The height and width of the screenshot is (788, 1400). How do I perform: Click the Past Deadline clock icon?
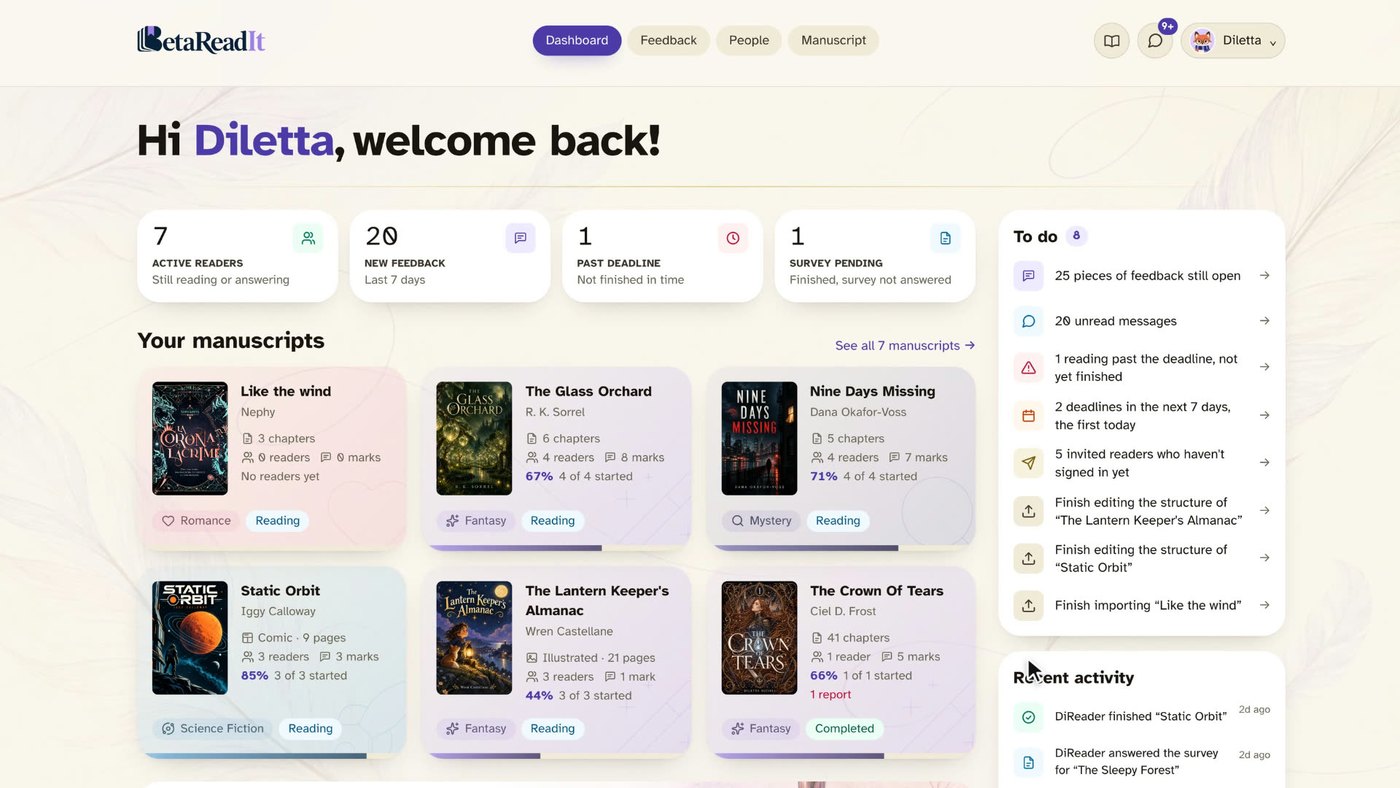pyautogui.click(x=733, y=238)
